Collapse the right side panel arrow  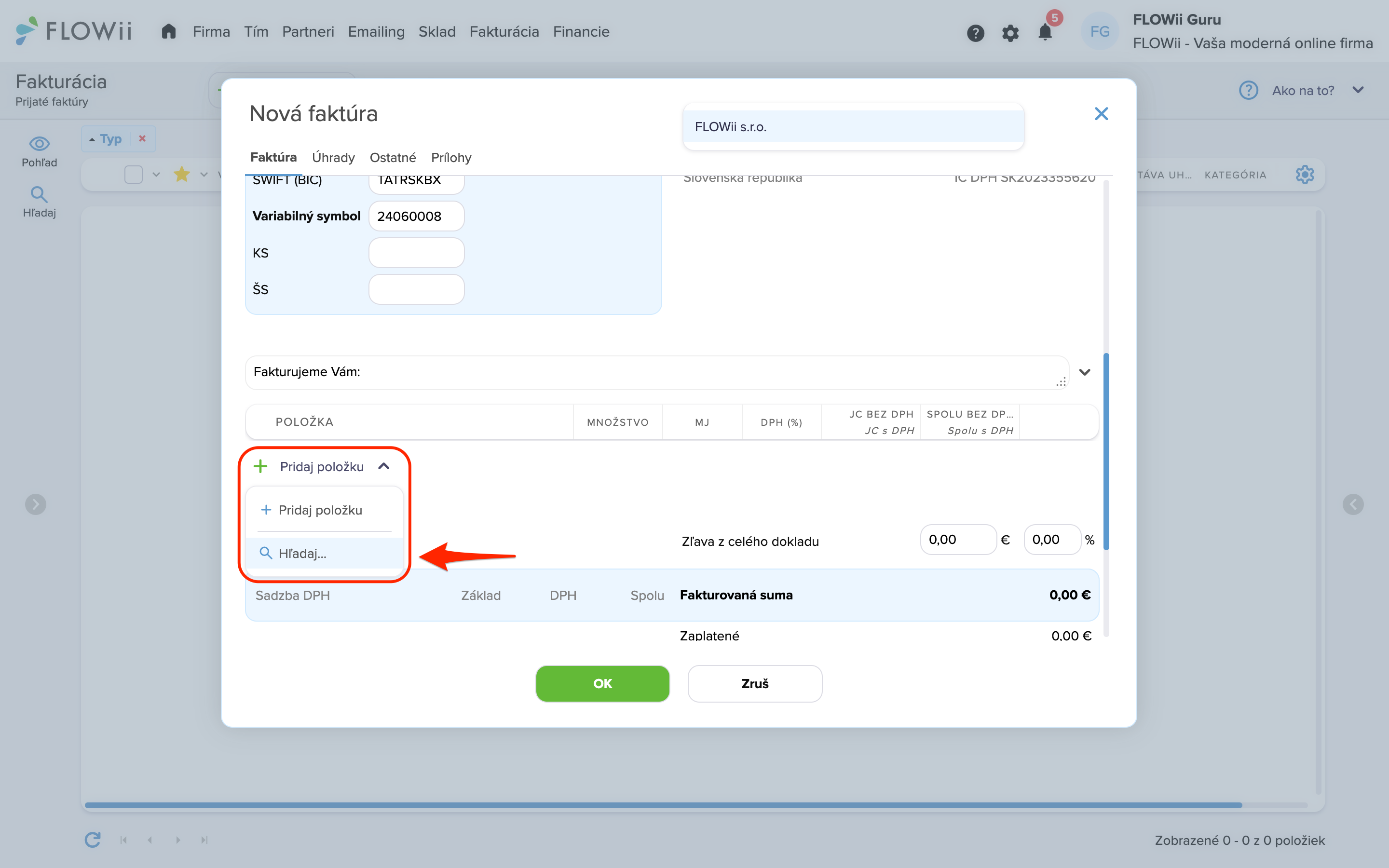(x=1353, y=504)
